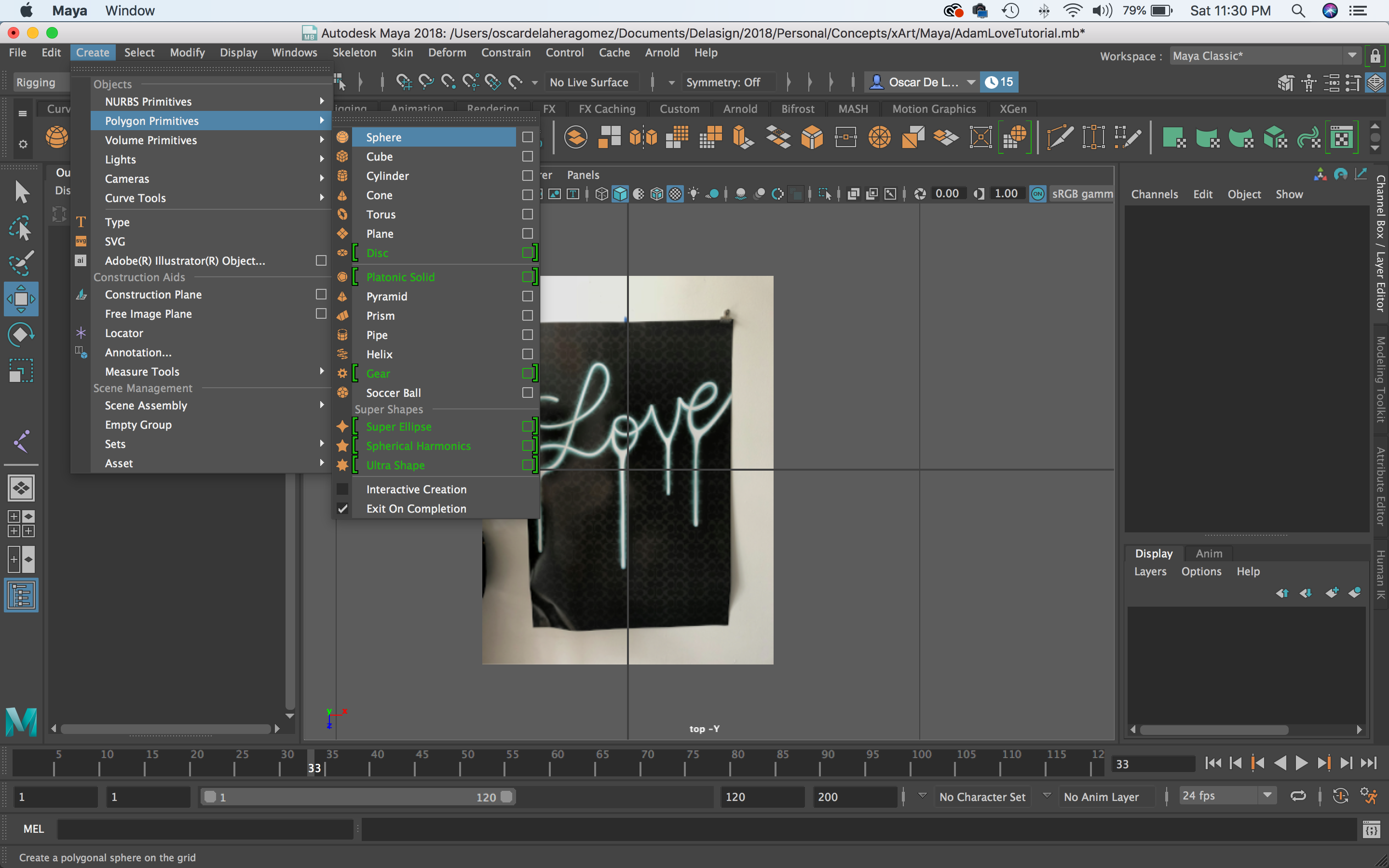1389x868 pixels.
Task: Expand Measure Tools submenu
Action: pos(210,371)
